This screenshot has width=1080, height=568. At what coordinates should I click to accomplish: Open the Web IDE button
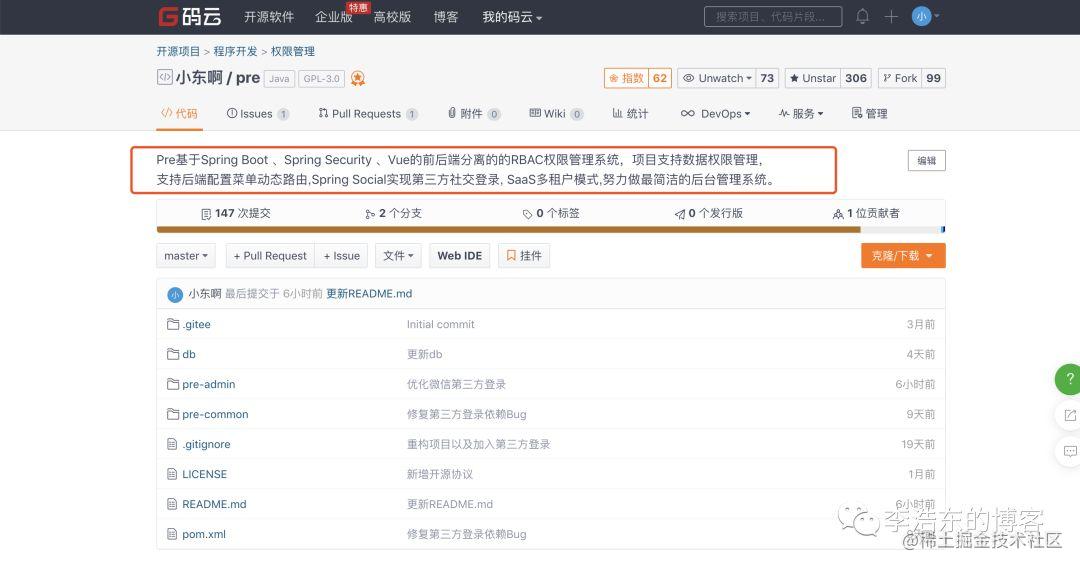pos(459,255)
